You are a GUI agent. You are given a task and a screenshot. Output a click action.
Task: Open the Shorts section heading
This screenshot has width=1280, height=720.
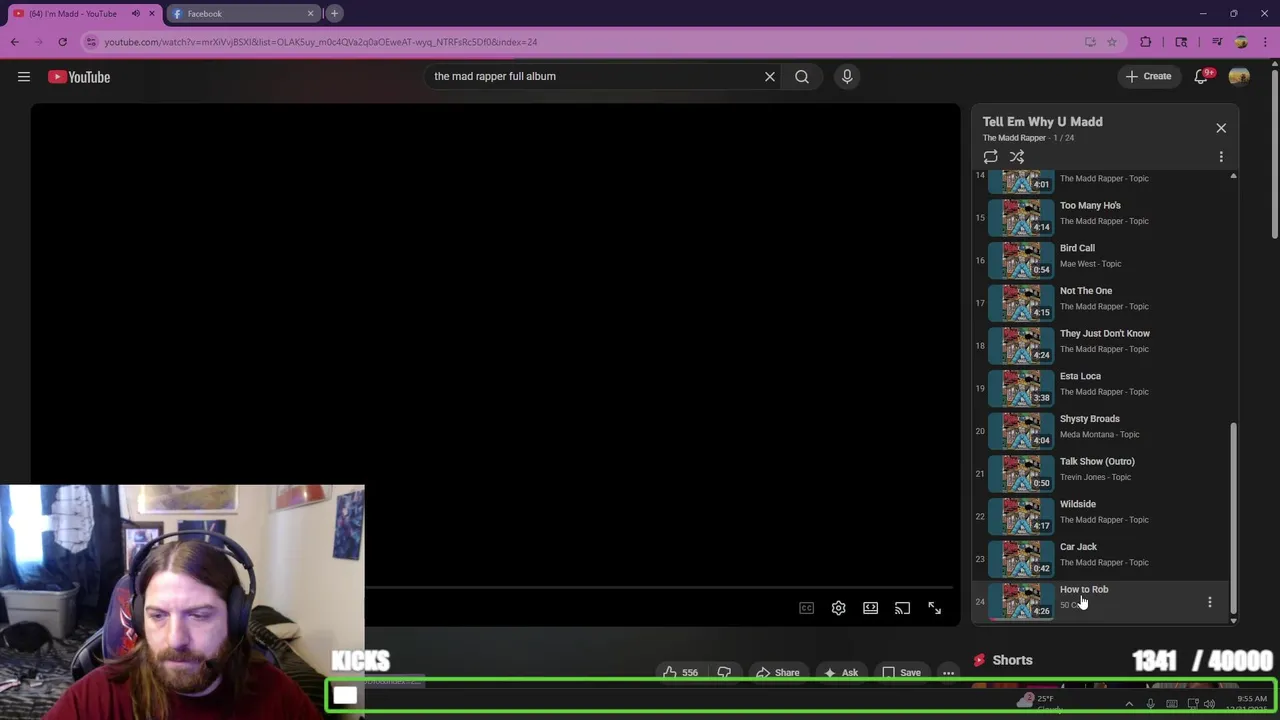(1012, 660)
